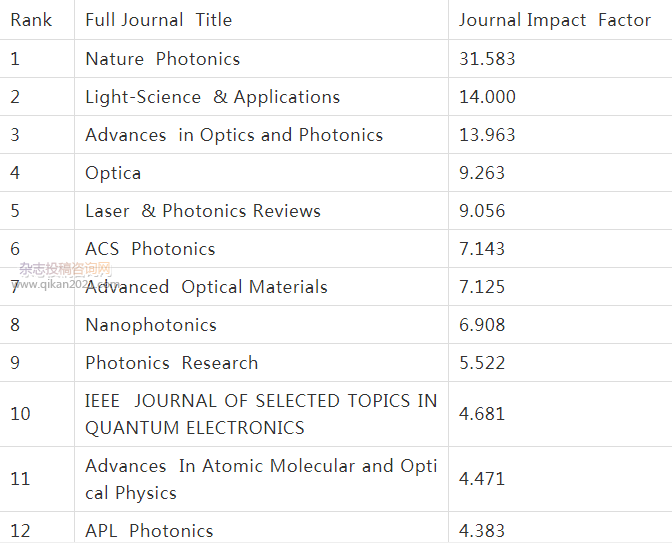Screen dimensions: 672x548
Task: Click Advances In Atomic Molecular title
Action: (261, 479)
